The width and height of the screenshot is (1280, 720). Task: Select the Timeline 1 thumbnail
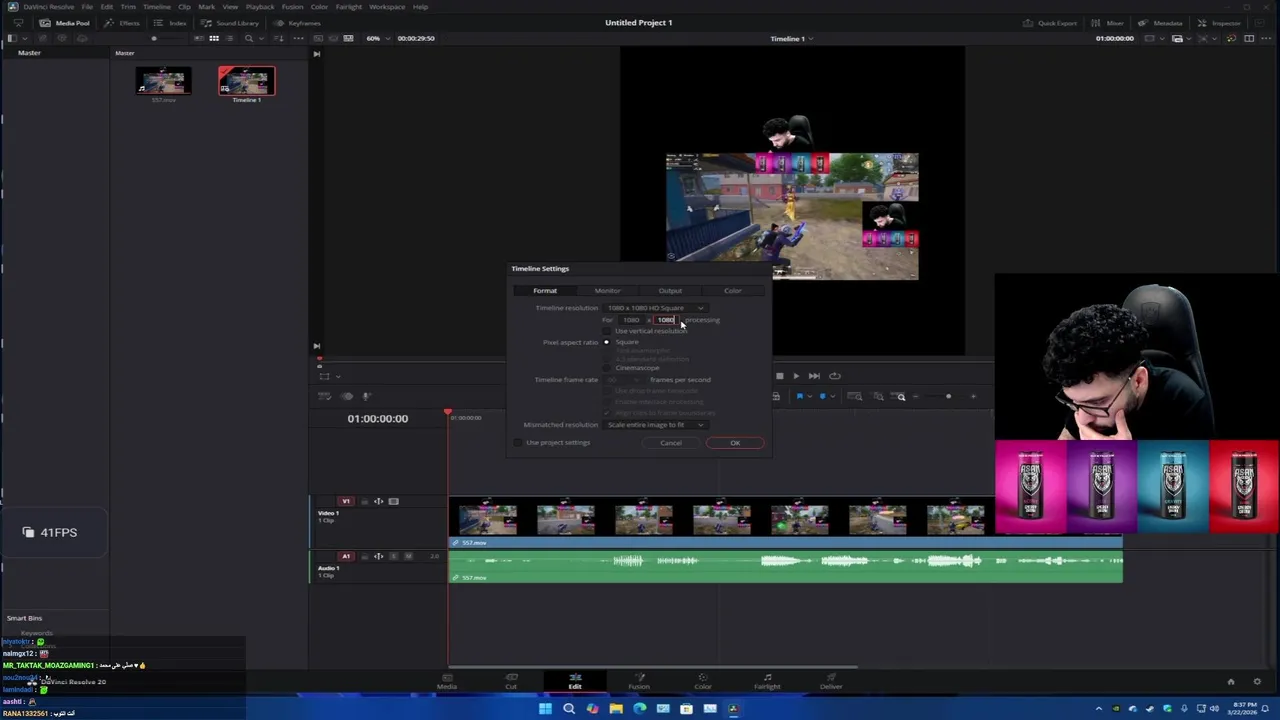(x=247, y=81)
